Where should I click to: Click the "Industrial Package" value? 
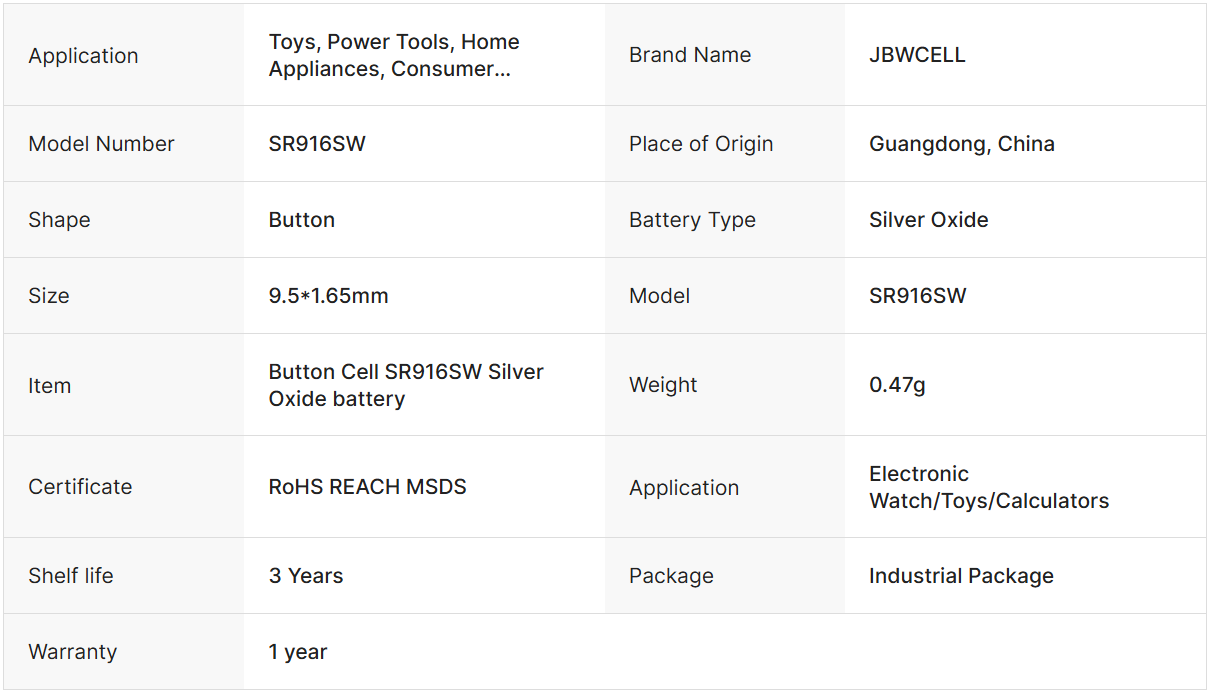point(960,576)
